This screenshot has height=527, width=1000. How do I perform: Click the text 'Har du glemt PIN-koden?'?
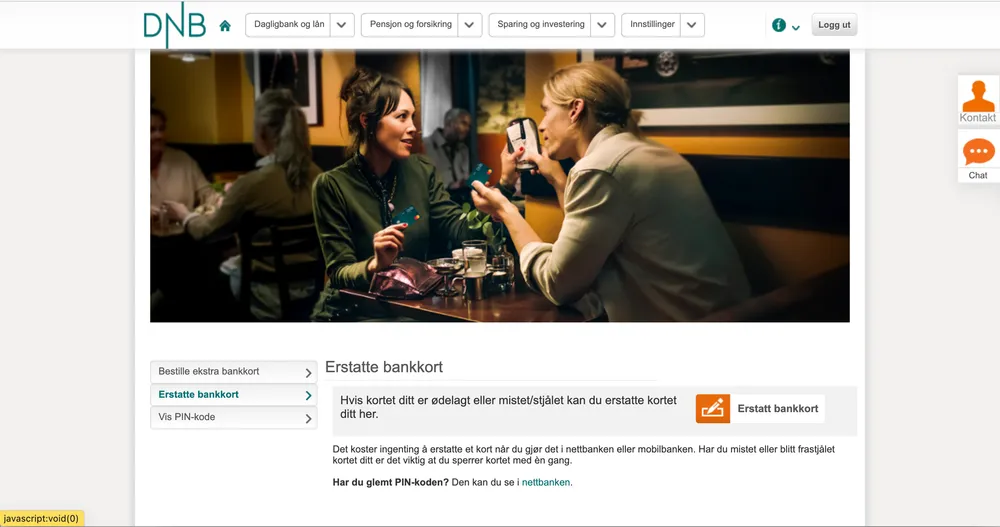pos(390,482)
